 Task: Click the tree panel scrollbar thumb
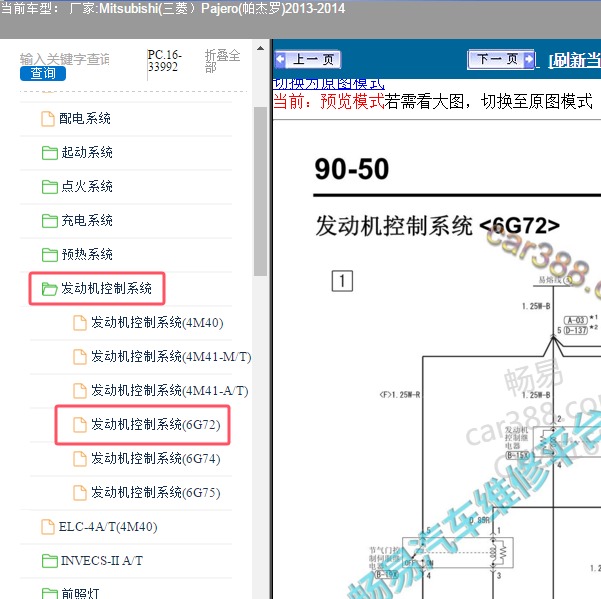(261, 191)
